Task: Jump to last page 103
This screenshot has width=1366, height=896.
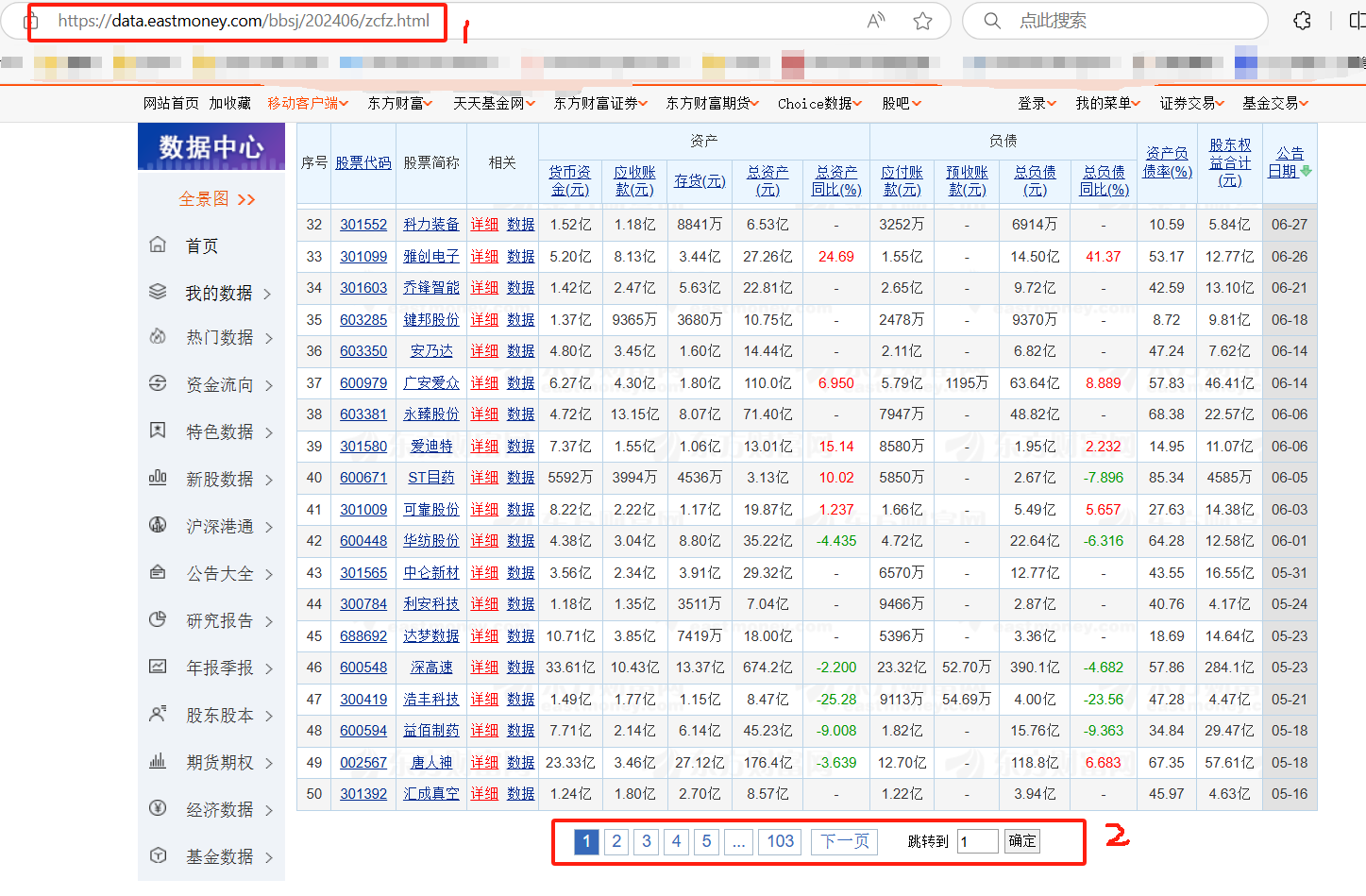Action: [781, 841]
